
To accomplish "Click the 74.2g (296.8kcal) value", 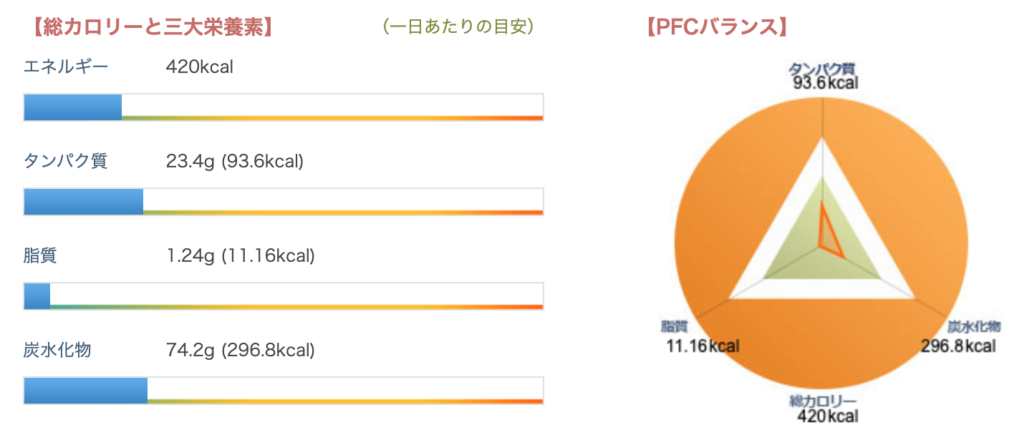I will (240, 351).
